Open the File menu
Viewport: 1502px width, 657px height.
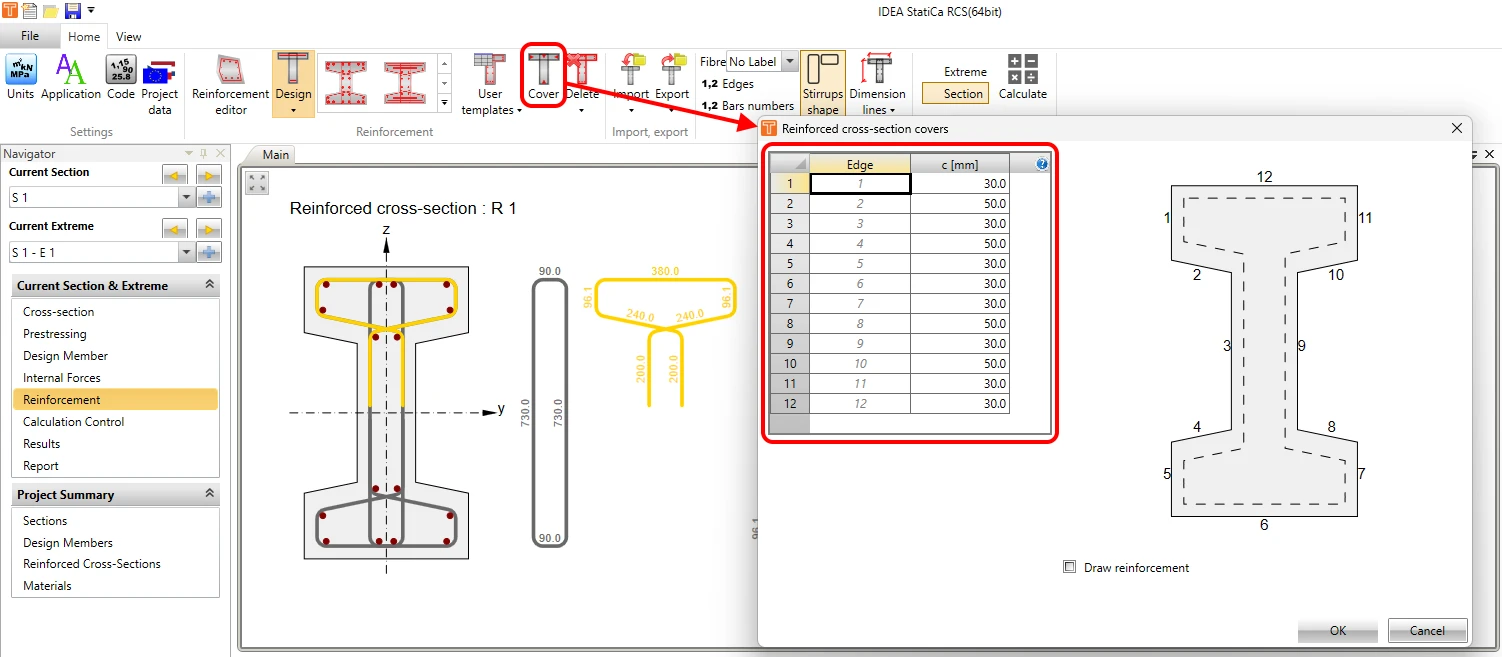click(x=30, y=36)
